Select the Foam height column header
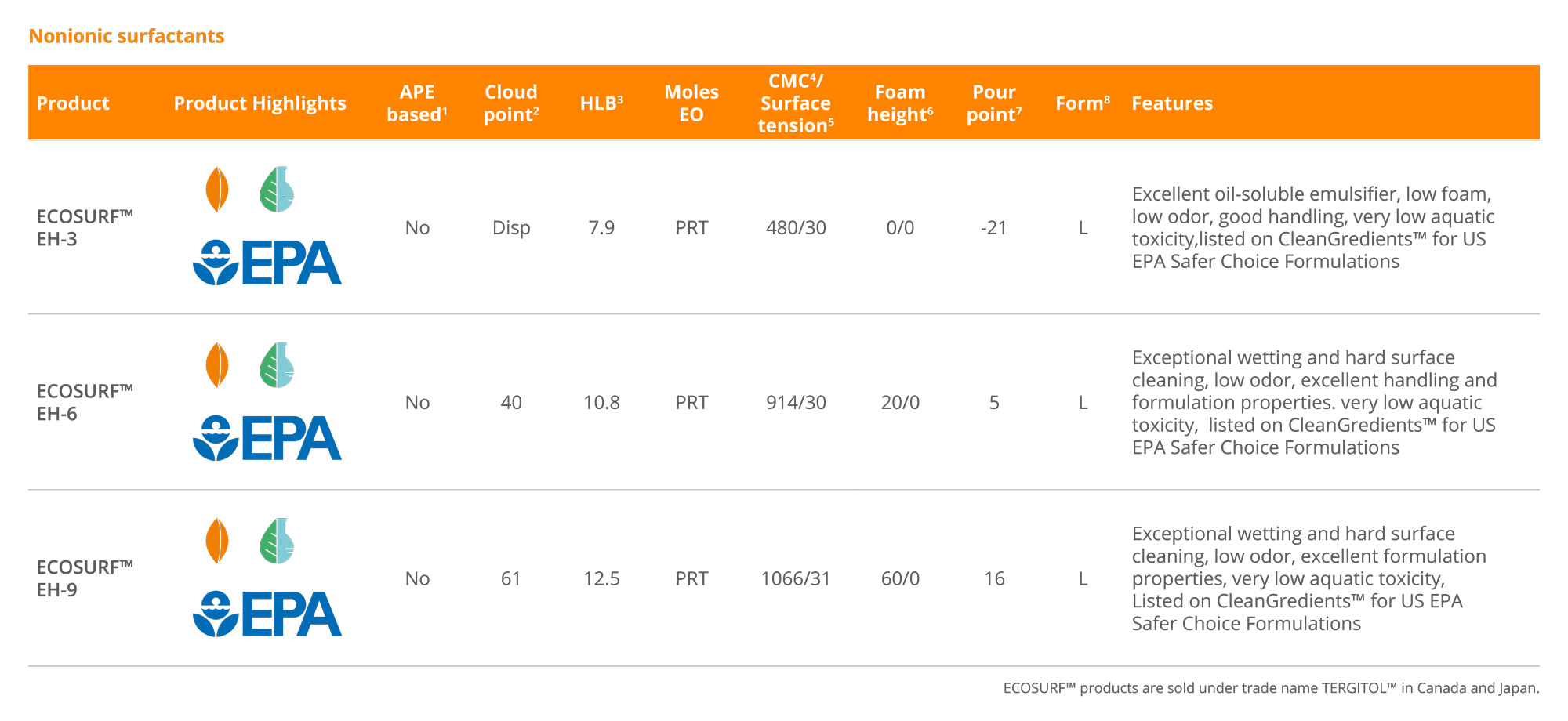The height and width of the screenshot is (721, 1568). tap(900, 103)
